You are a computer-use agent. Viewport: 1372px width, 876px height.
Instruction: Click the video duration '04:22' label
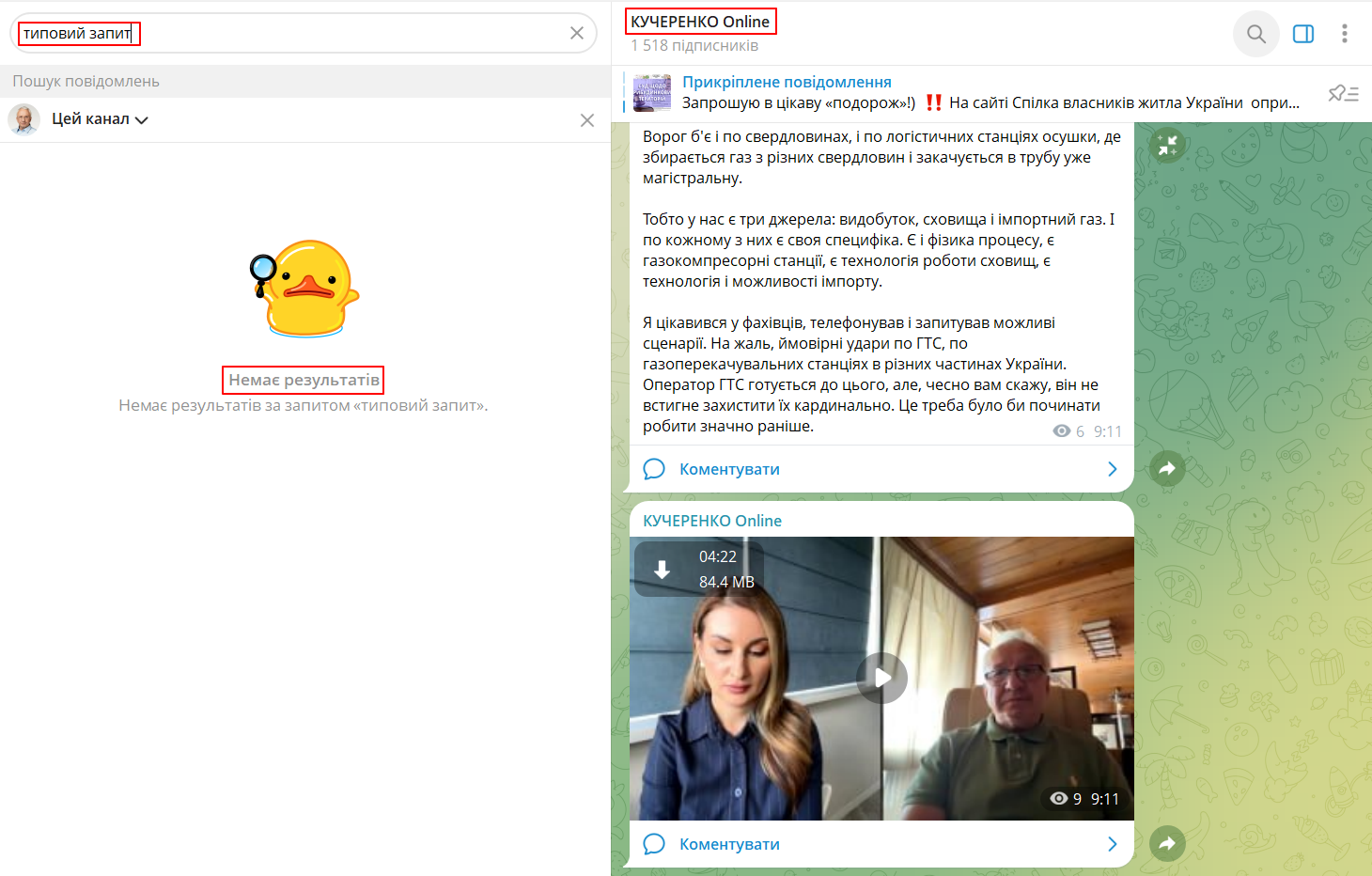[x=718, y=556]
